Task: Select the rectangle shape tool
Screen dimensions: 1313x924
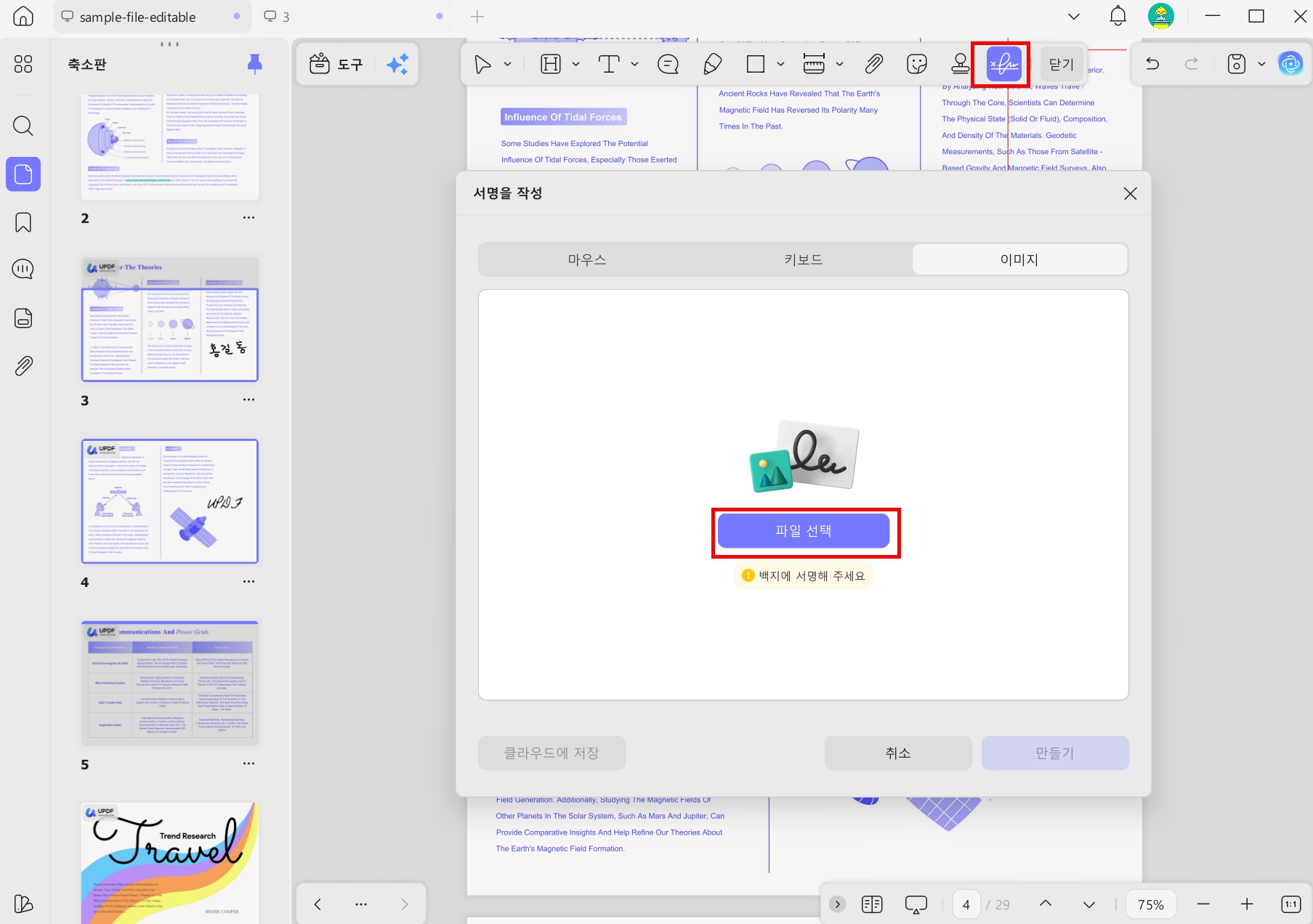Action: pos(756,64)
